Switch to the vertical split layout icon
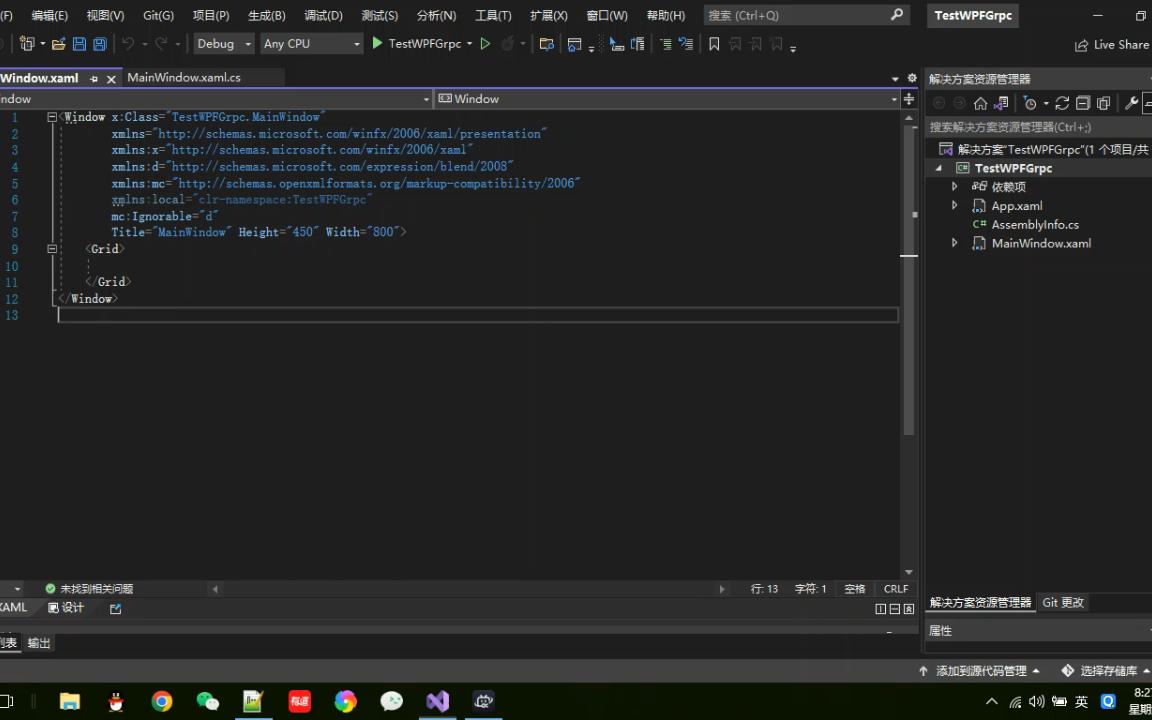Image resolution: width=1152 pixels, height=720 pixels. [881, 609]
